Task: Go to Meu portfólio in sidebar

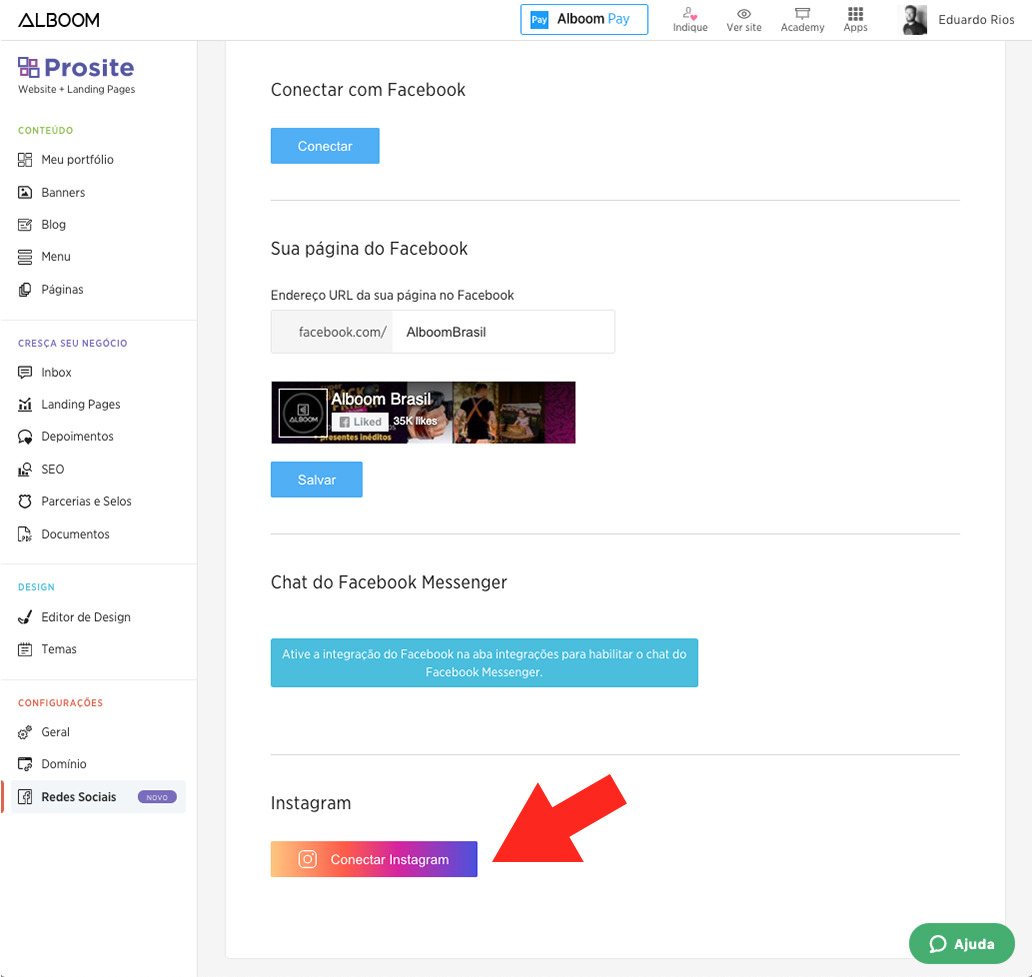Action: click(77, 160)
